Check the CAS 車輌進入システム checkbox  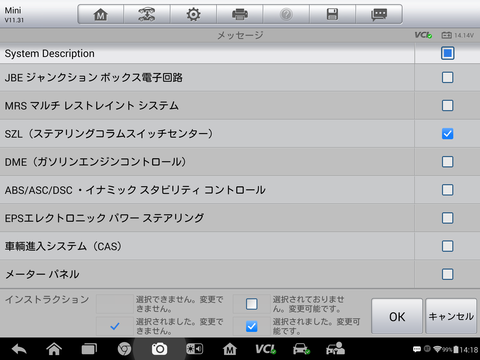point(447,246)
